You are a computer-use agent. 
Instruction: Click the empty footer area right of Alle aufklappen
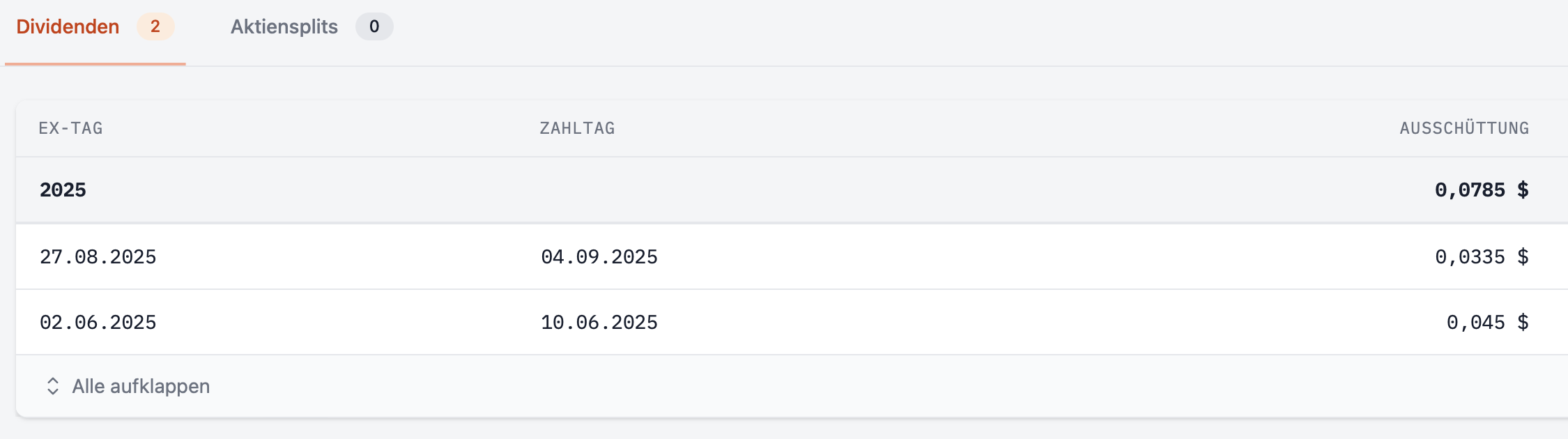pyautogui.click(x=836, y=386)
